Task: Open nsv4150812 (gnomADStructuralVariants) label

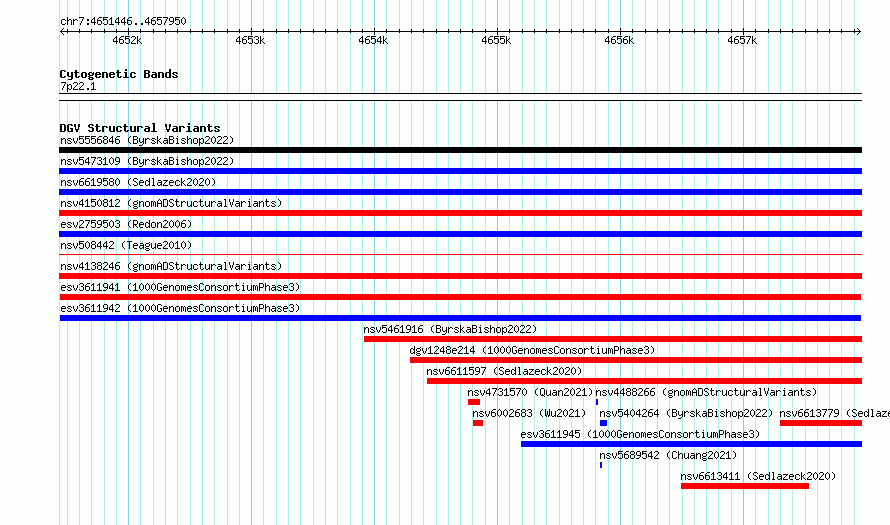Action: point(171,203)
